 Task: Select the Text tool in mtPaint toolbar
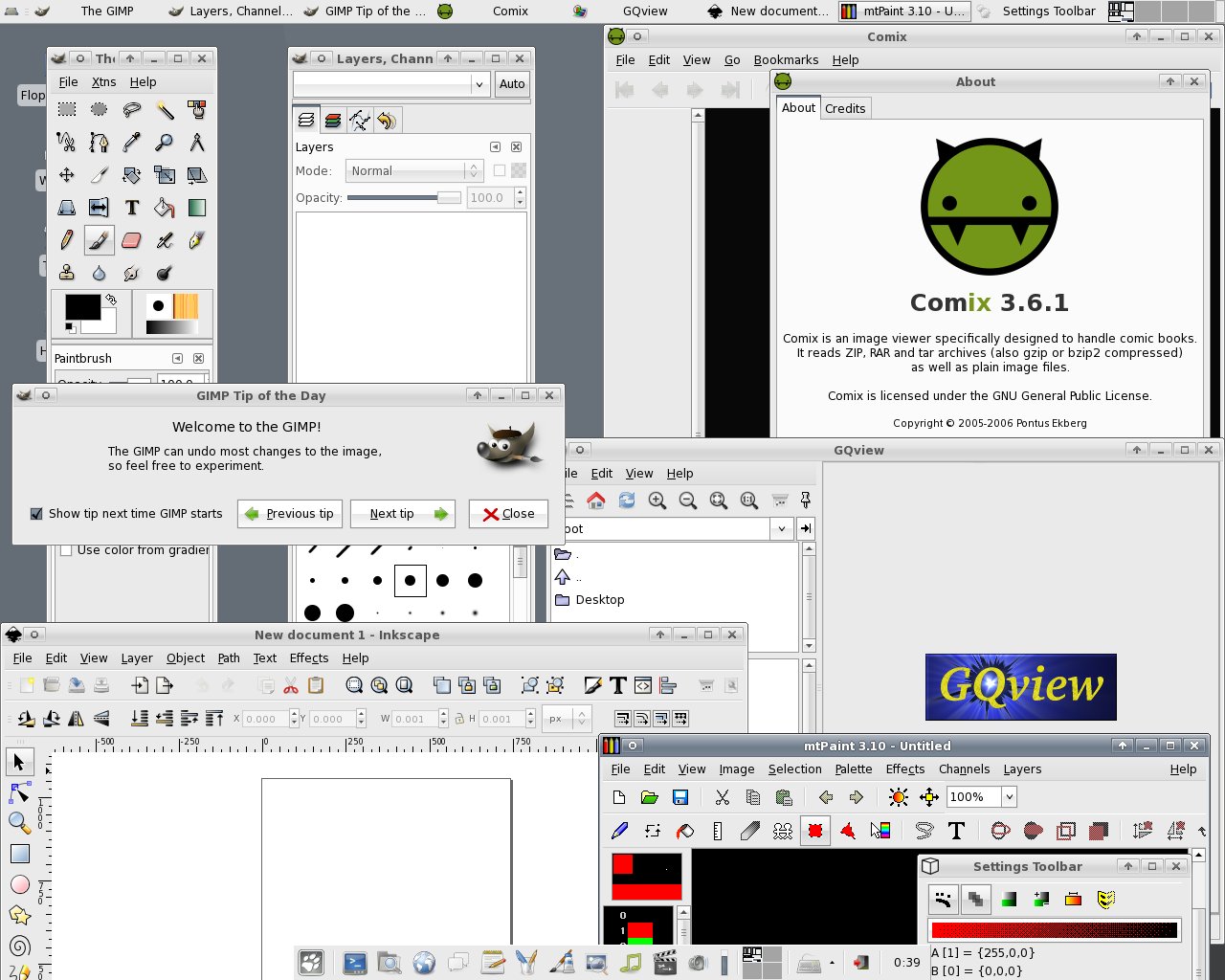point(956,831)
